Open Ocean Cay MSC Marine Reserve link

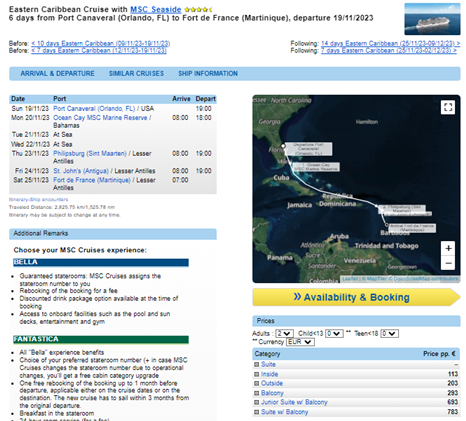tap(100, 118)
